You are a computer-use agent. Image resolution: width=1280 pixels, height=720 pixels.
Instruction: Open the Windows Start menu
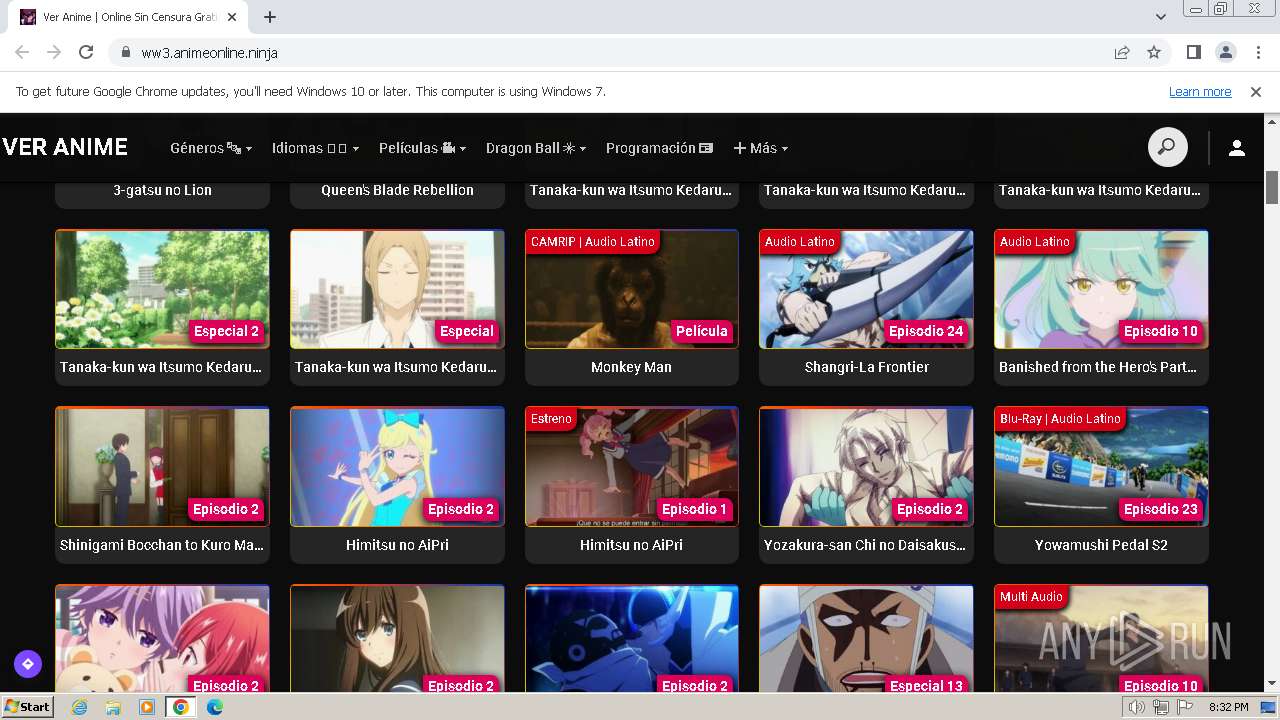click(x=28, y=707)
